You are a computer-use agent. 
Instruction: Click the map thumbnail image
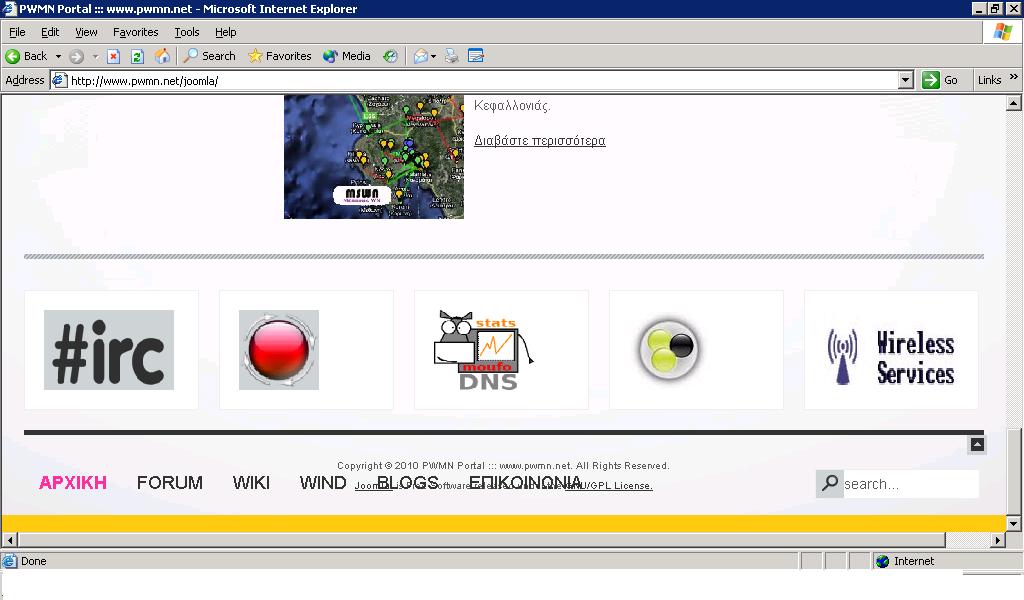pos(373,156)
